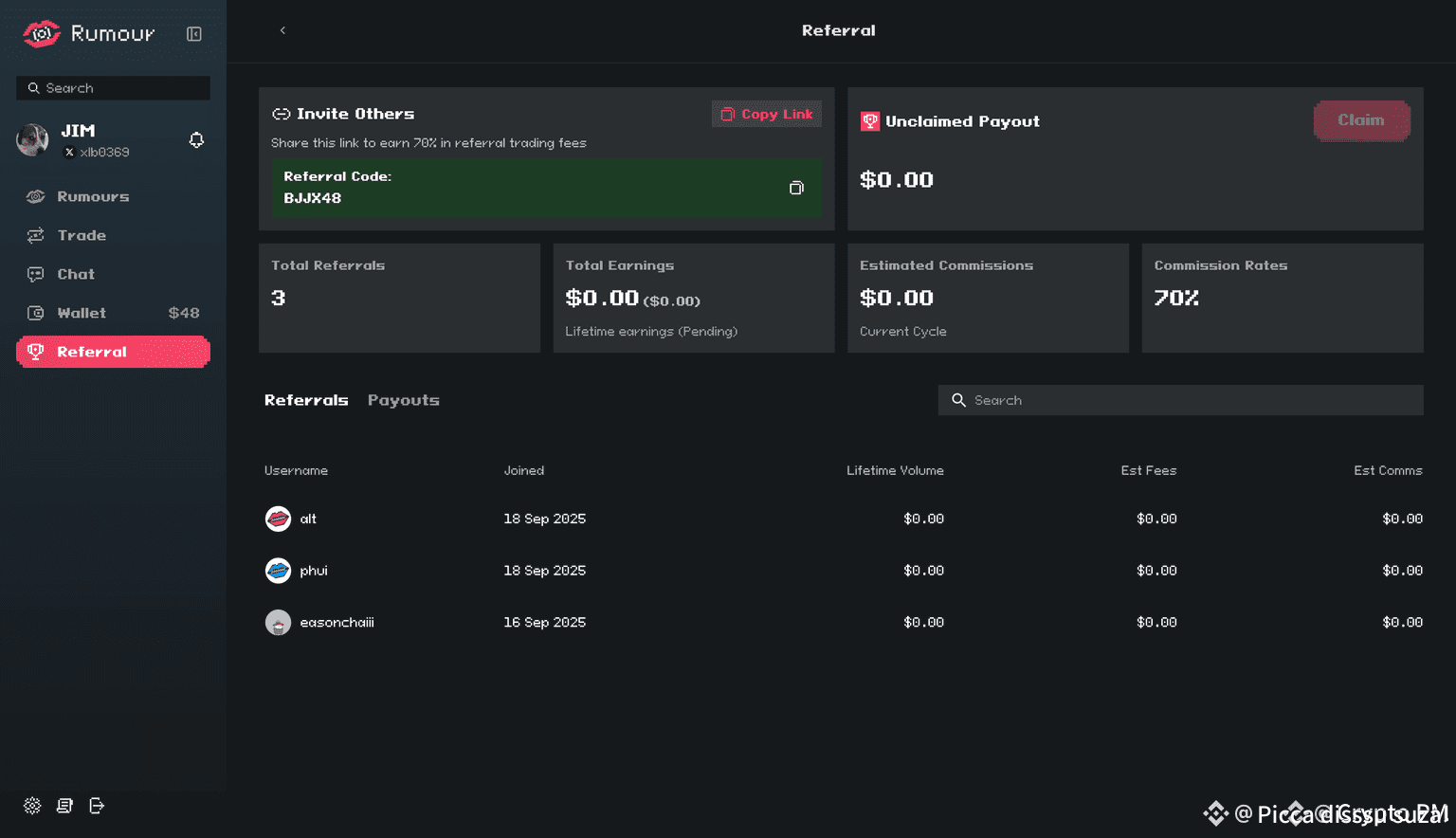Click the Claim payout button
The width and height of the screenshot is (1456, 838).
point(1361,120)
